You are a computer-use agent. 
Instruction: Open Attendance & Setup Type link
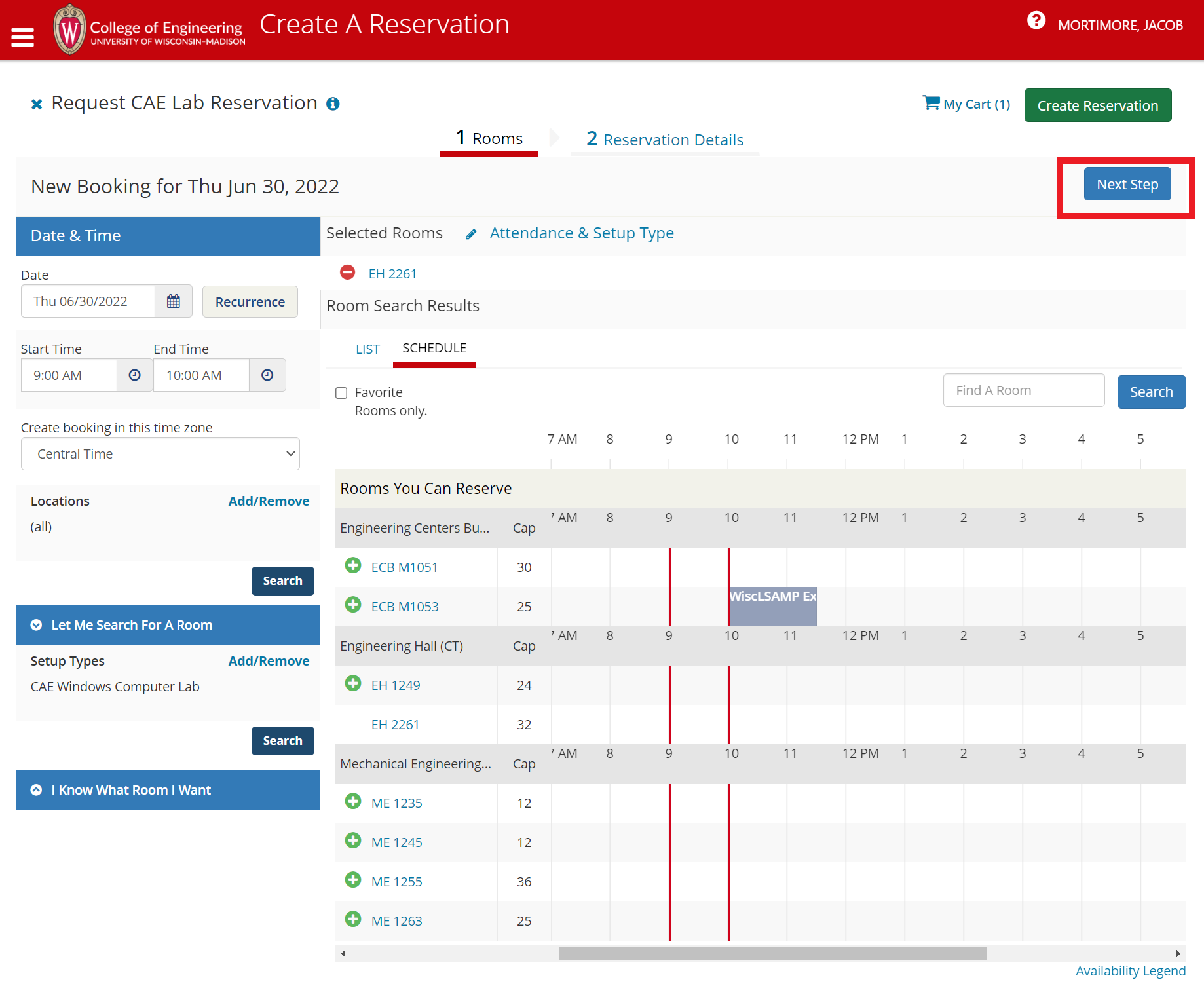[582, 233]
